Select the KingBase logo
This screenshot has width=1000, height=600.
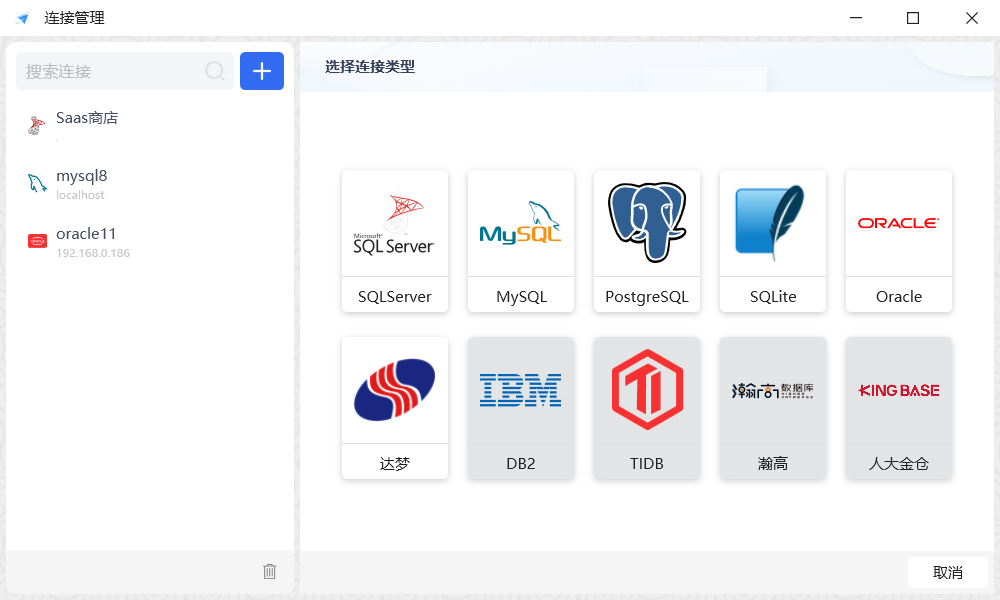tap(899, 390)
